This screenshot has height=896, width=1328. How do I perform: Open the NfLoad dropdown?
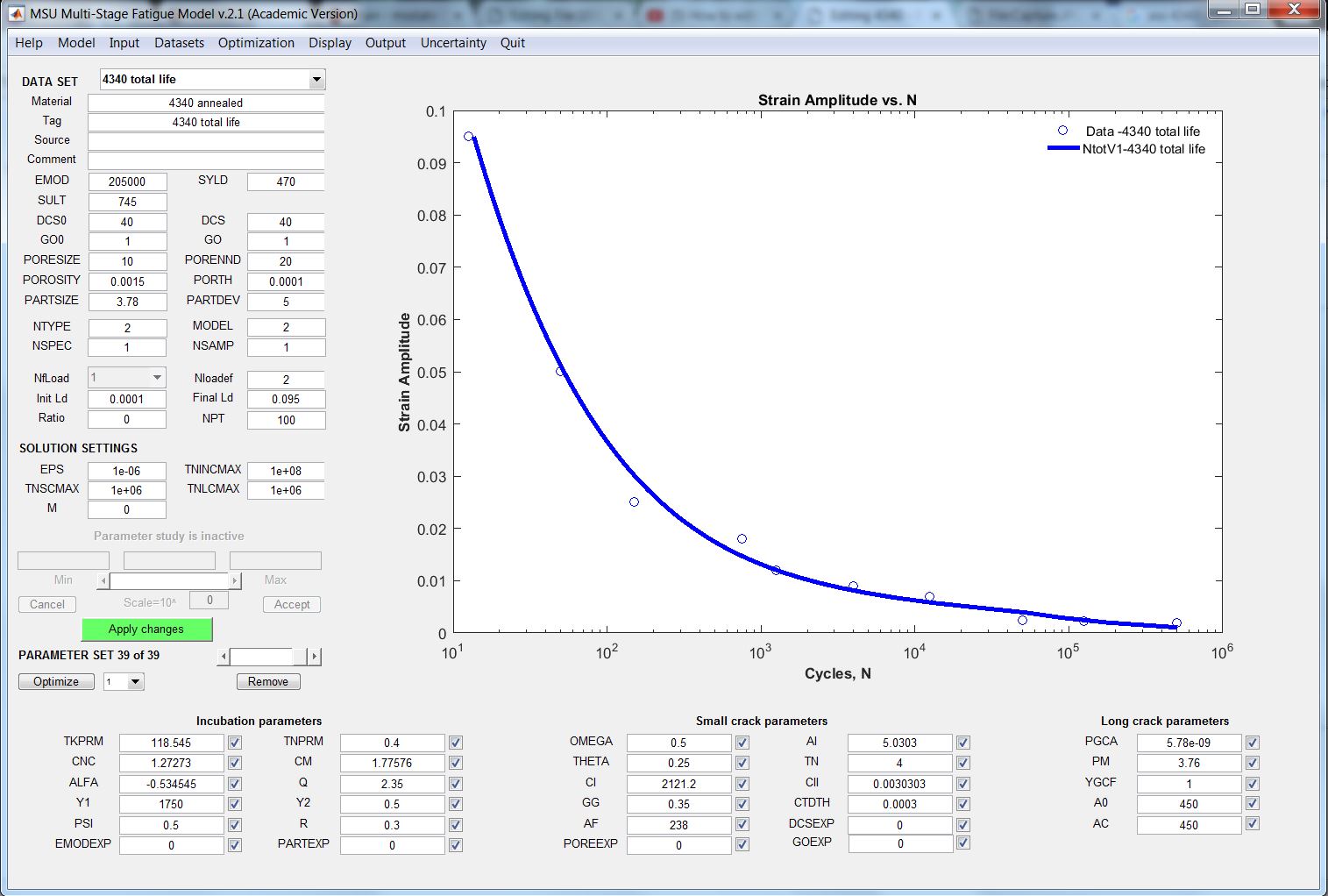tap(157, 378)
